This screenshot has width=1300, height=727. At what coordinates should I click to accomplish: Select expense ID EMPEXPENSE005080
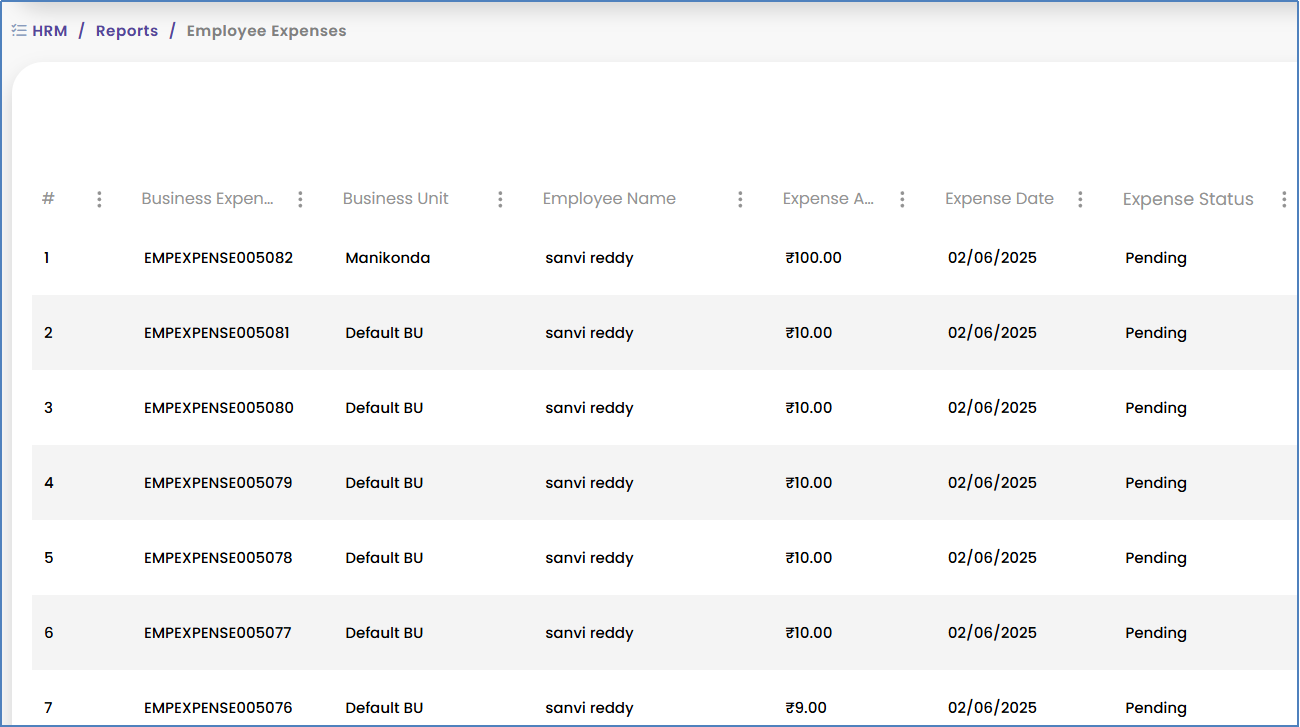point(219,408)
